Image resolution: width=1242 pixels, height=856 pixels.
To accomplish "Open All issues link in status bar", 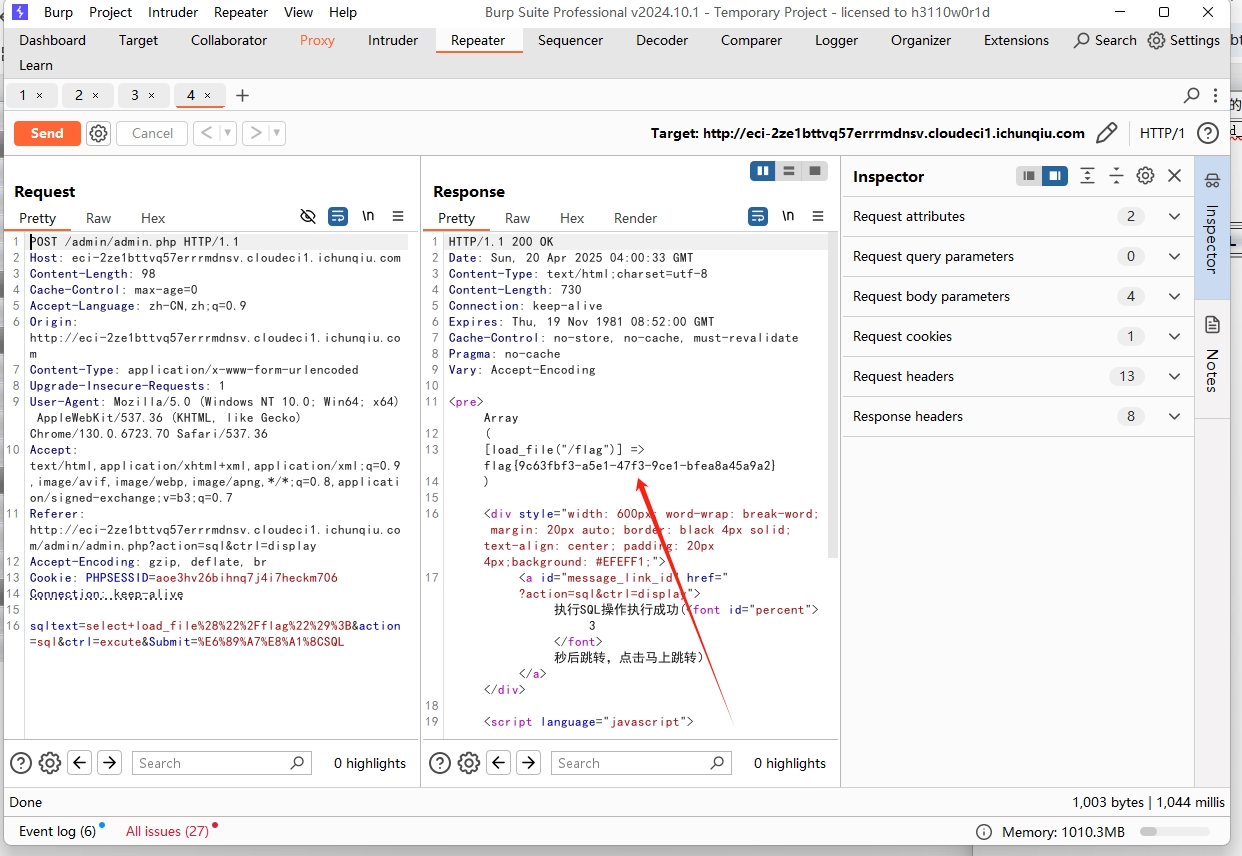I will pyautogui.click(x=167, y=831).
